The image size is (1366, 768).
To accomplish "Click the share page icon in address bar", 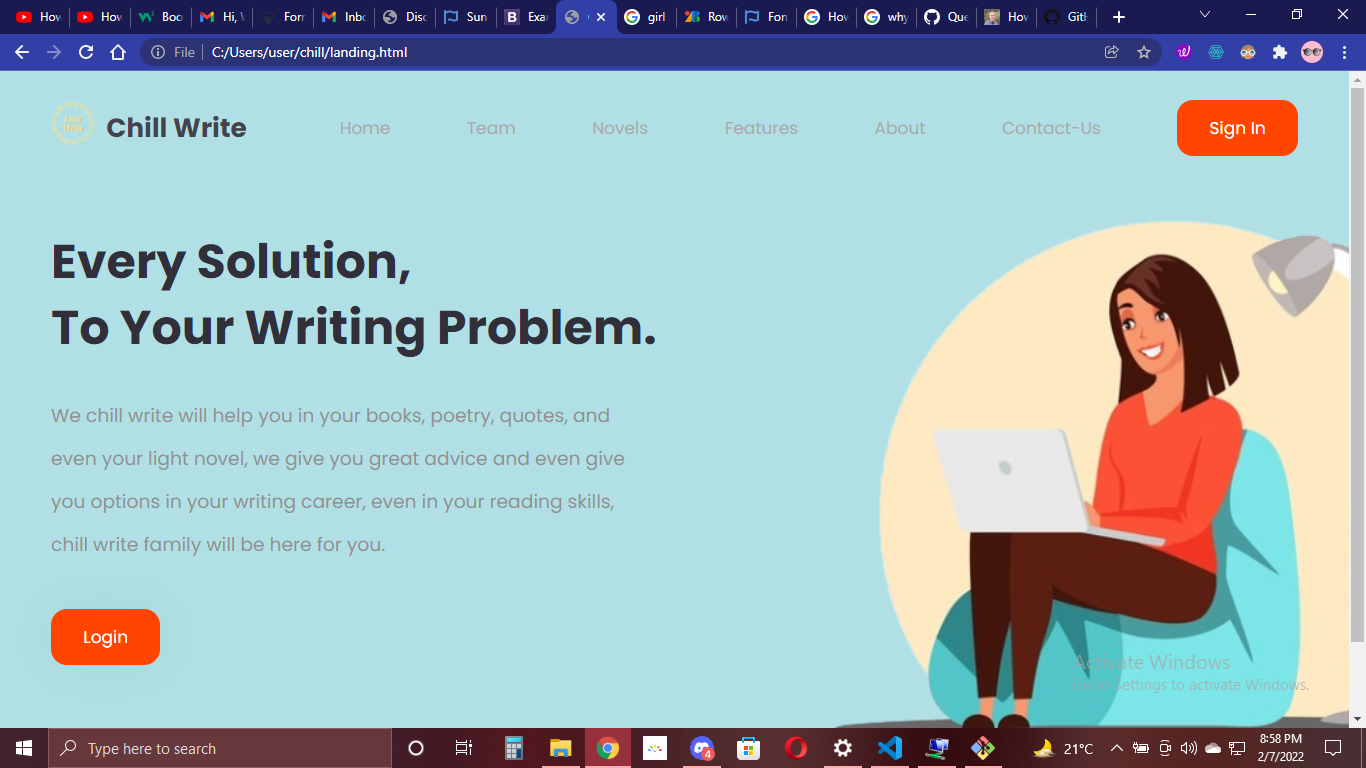I will (x=1111, y=52).
